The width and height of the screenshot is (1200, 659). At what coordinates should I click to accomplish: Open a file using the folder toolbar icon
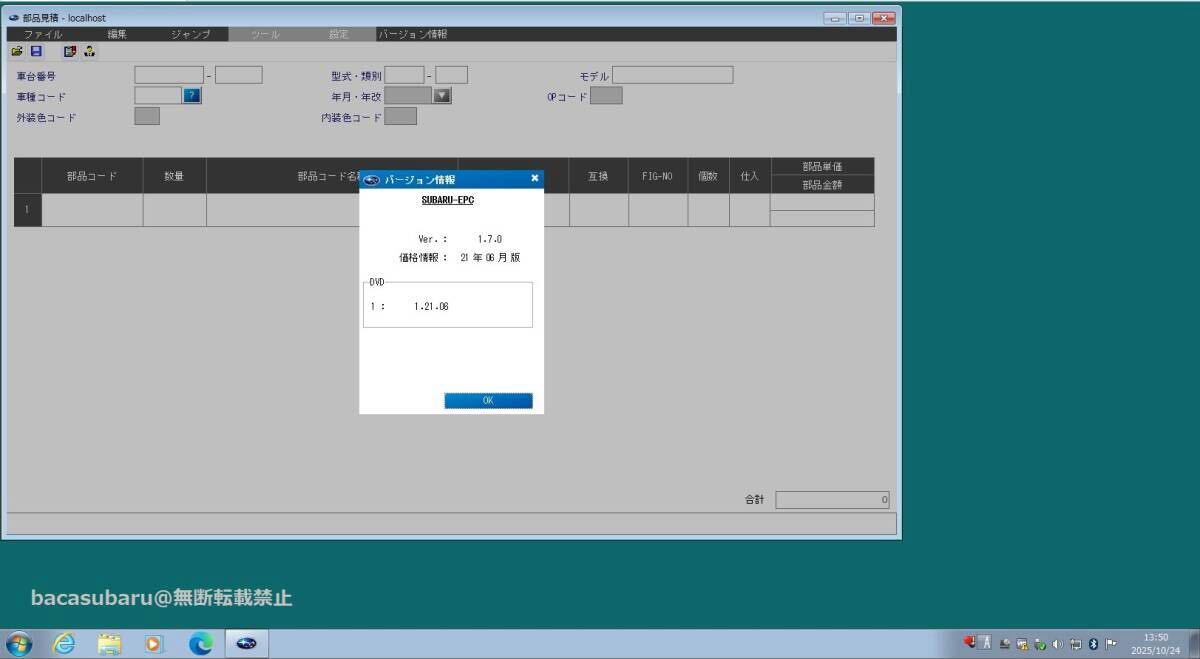point(17,51)
